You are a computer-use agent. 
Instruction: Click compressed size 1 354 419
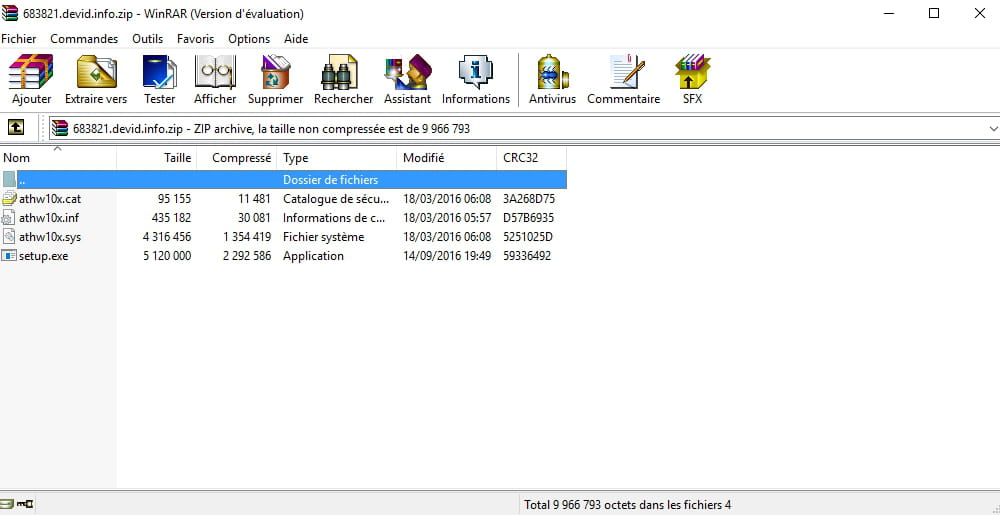247,237
